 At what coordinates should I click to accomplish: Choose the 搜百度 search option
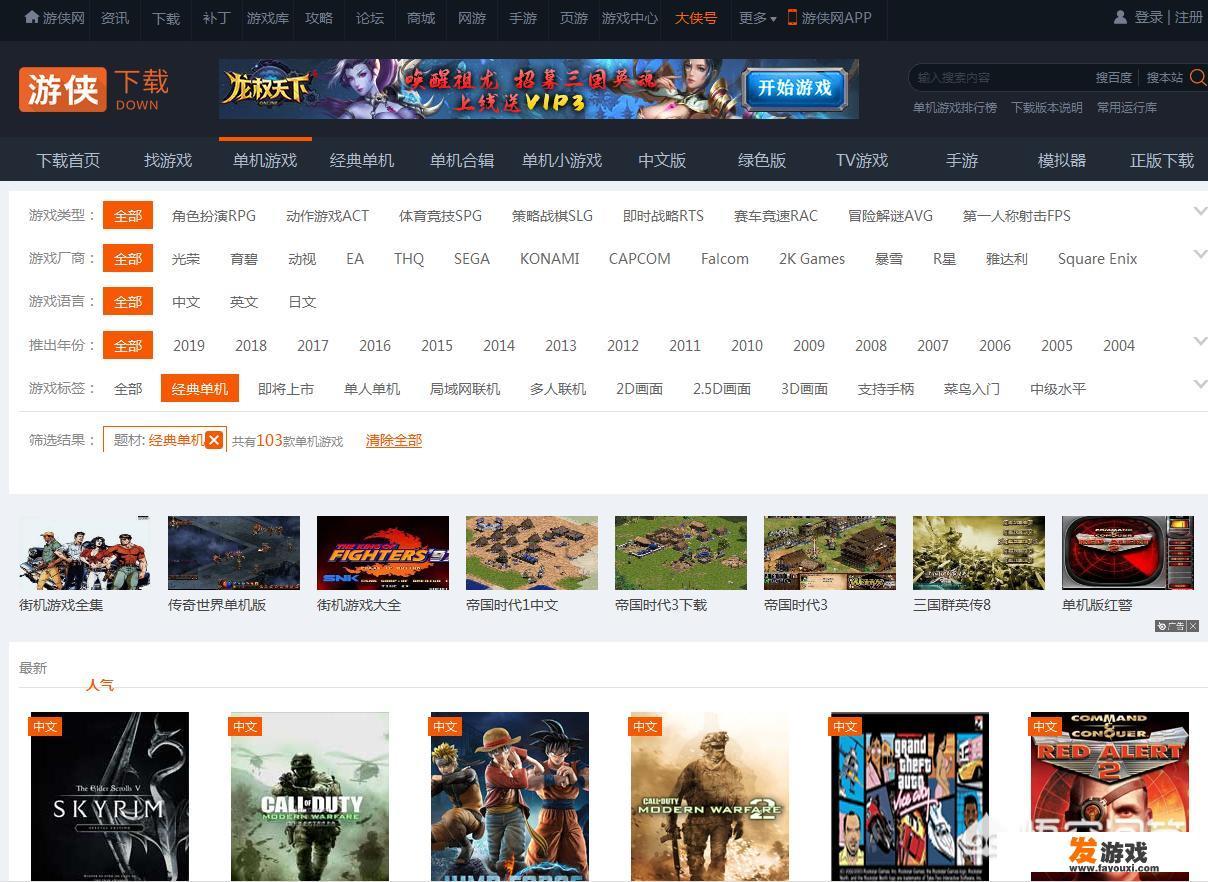point(1114,77)
